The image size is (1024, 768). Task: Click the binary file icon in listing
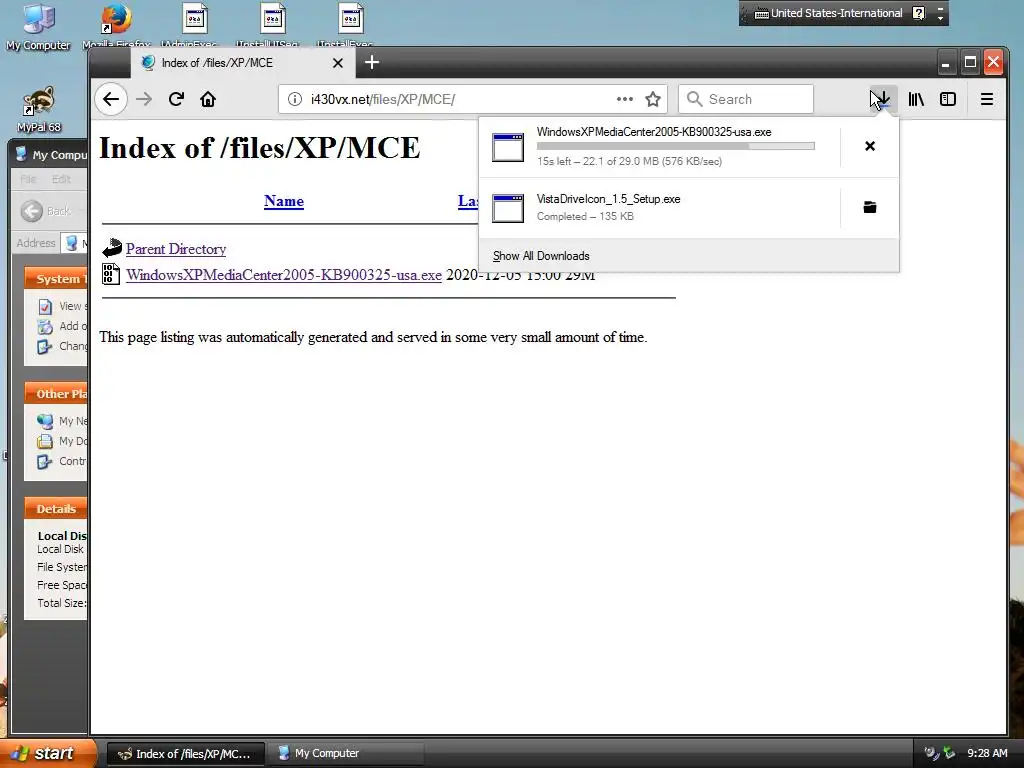(111, 274)
